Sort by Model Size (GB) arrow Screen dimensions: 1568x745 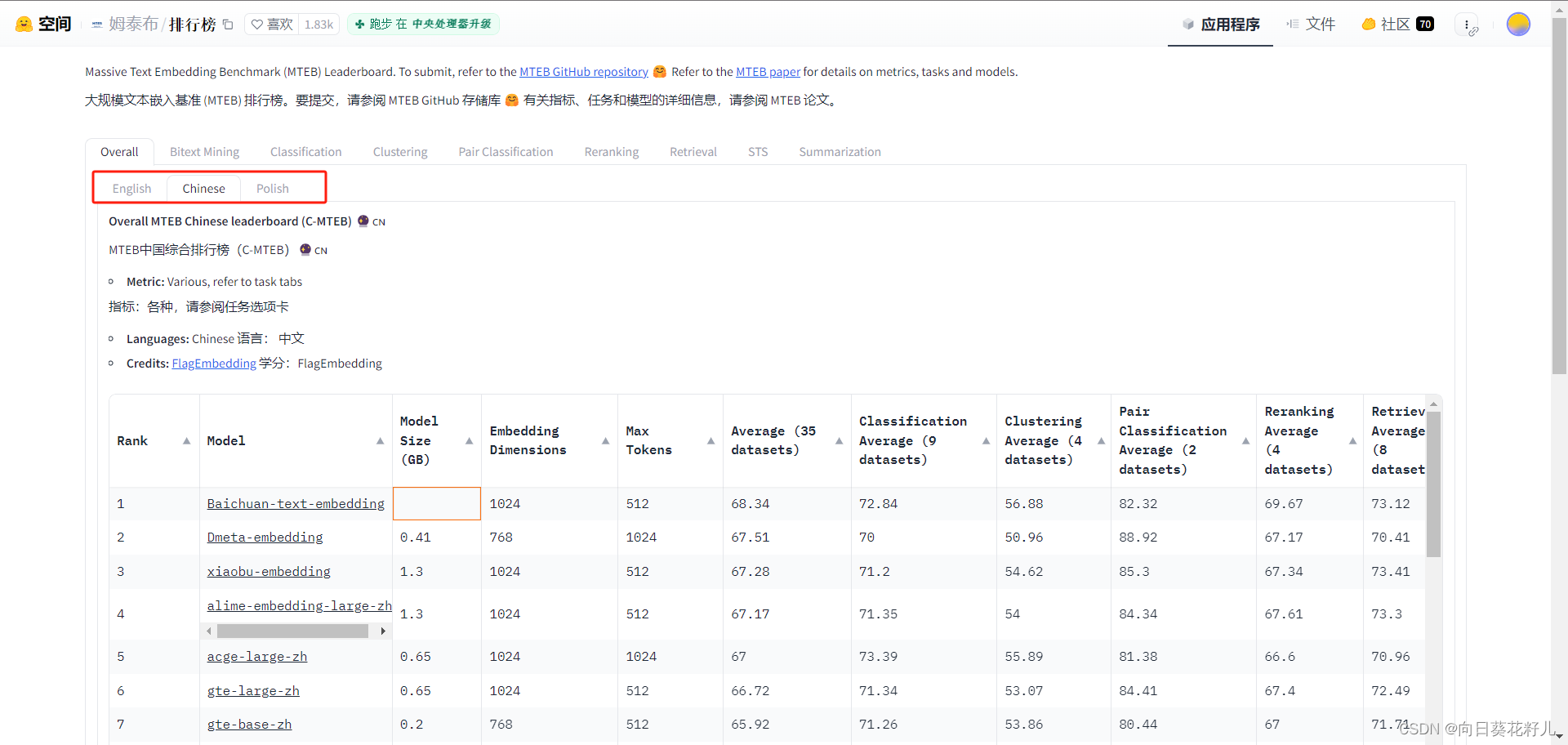click(469, 441)
